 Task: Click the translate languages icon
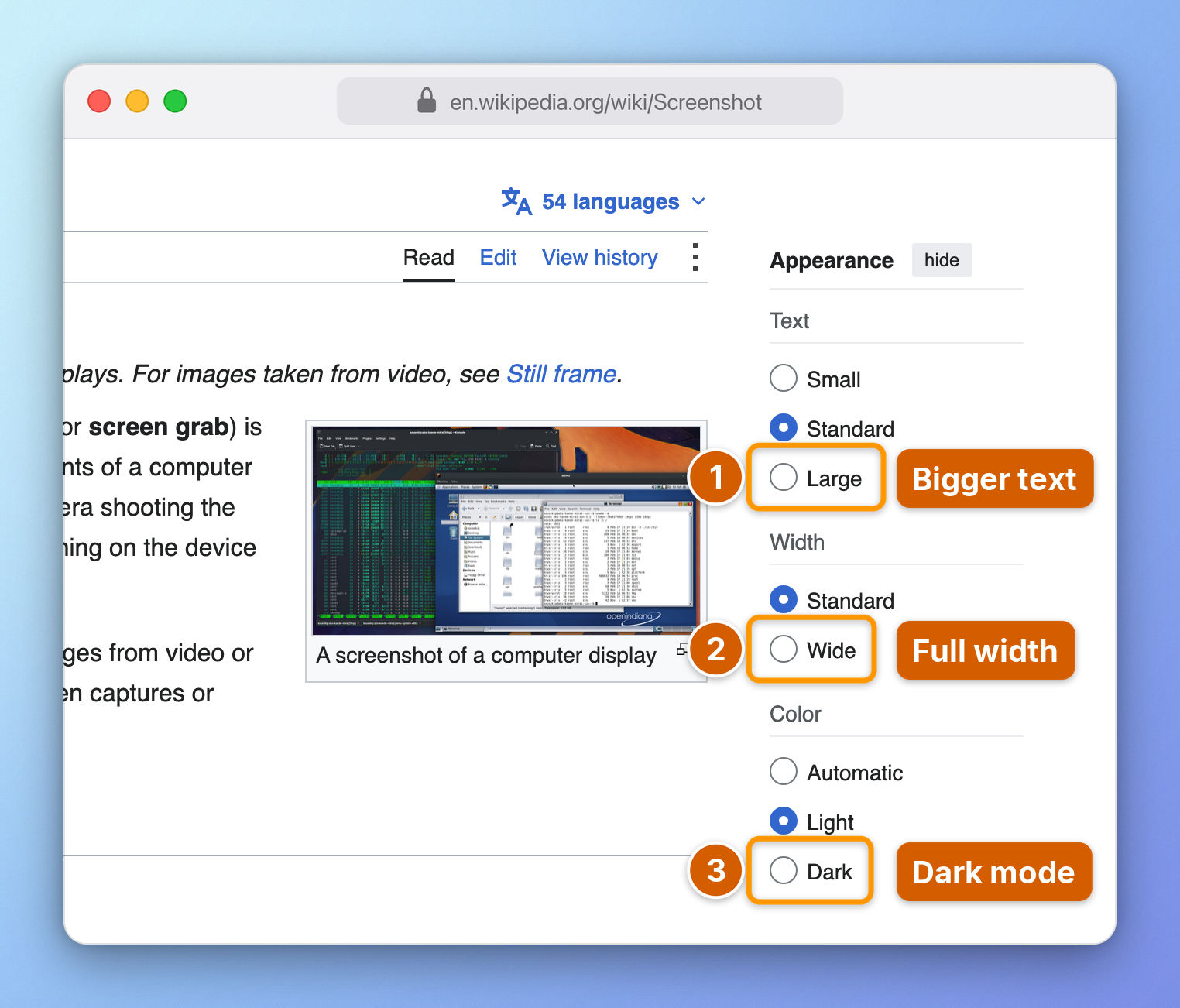516,201
